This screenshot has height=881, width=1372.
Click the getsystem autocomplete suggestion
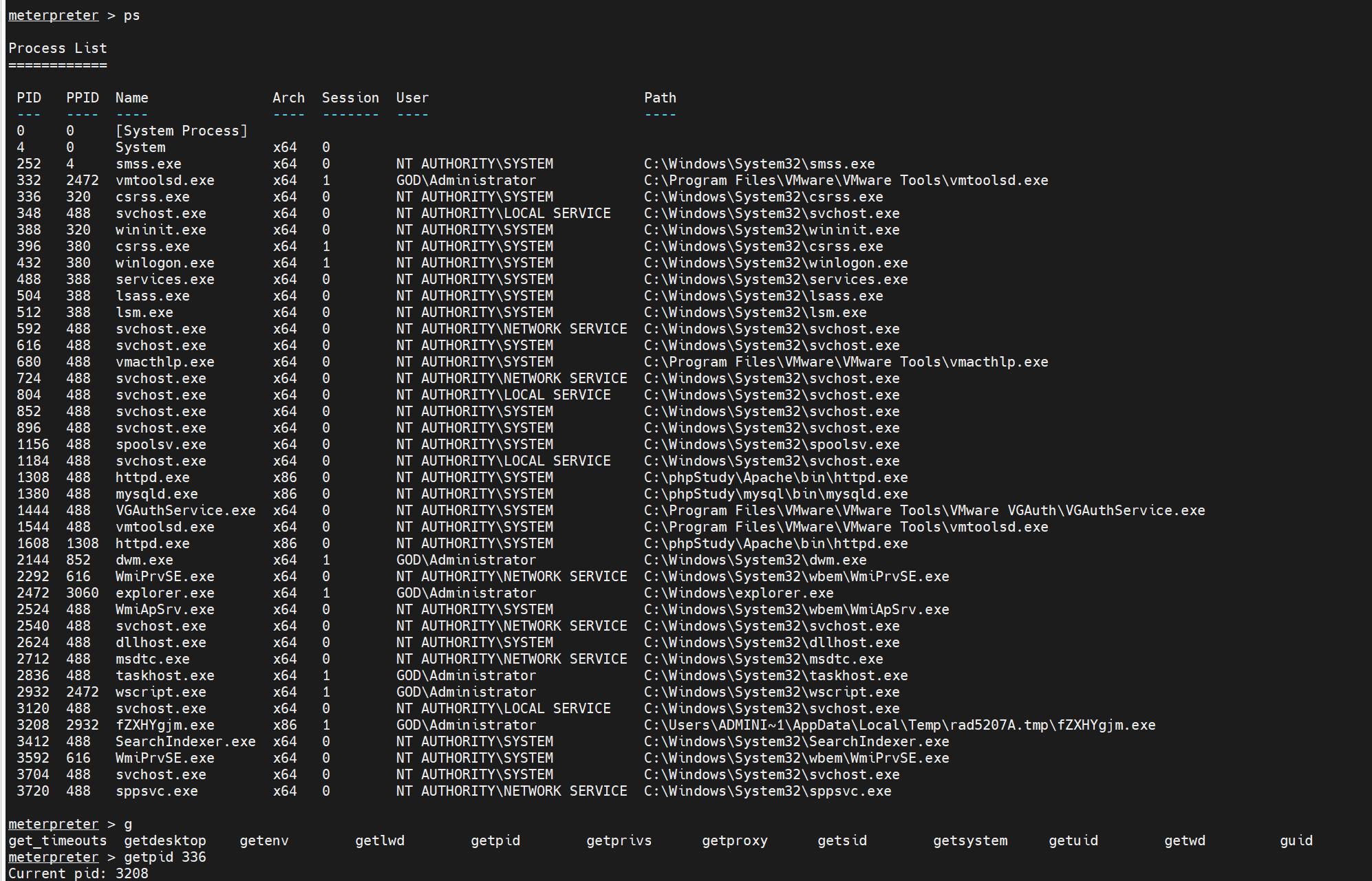(x=969, y=840)
